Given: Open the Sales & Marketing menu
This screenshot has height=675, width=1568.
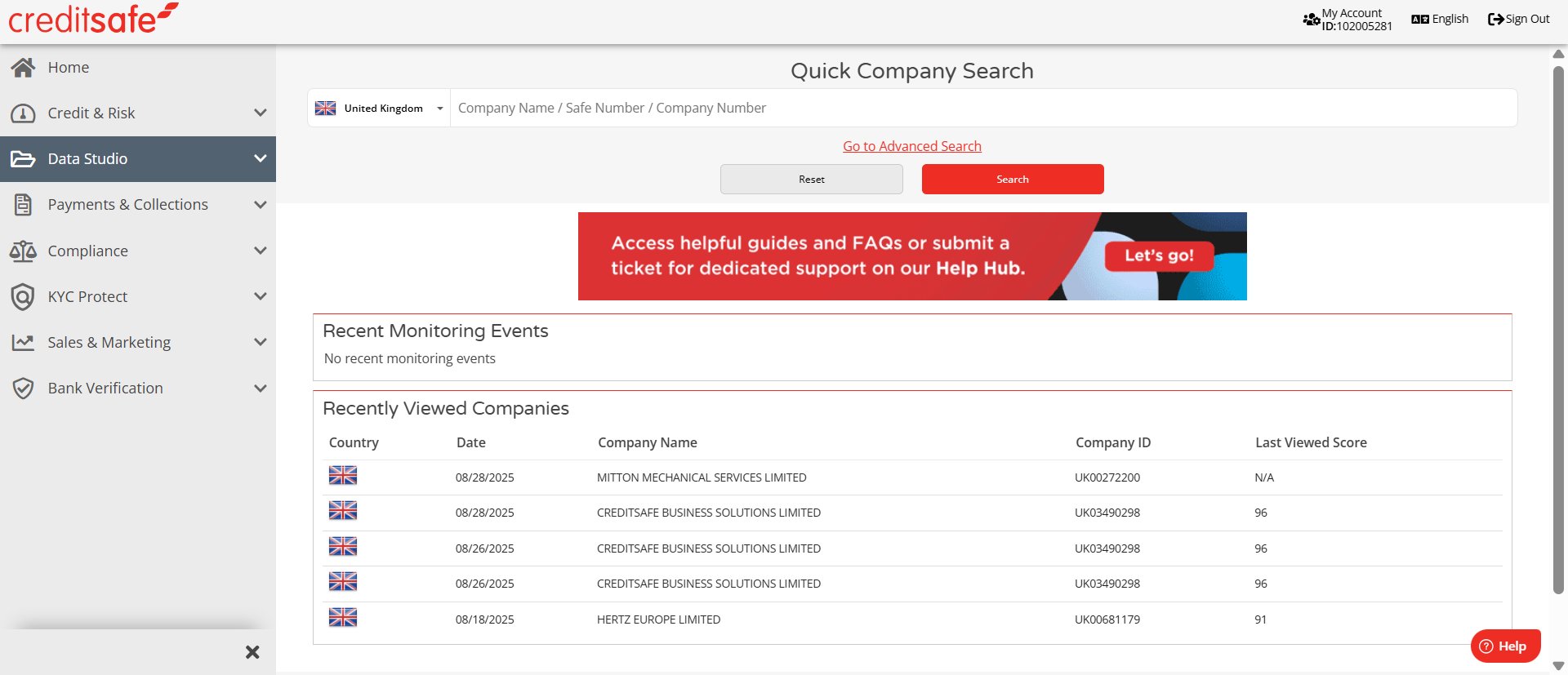Looking at the screenshot, I should tap(138, 342).
